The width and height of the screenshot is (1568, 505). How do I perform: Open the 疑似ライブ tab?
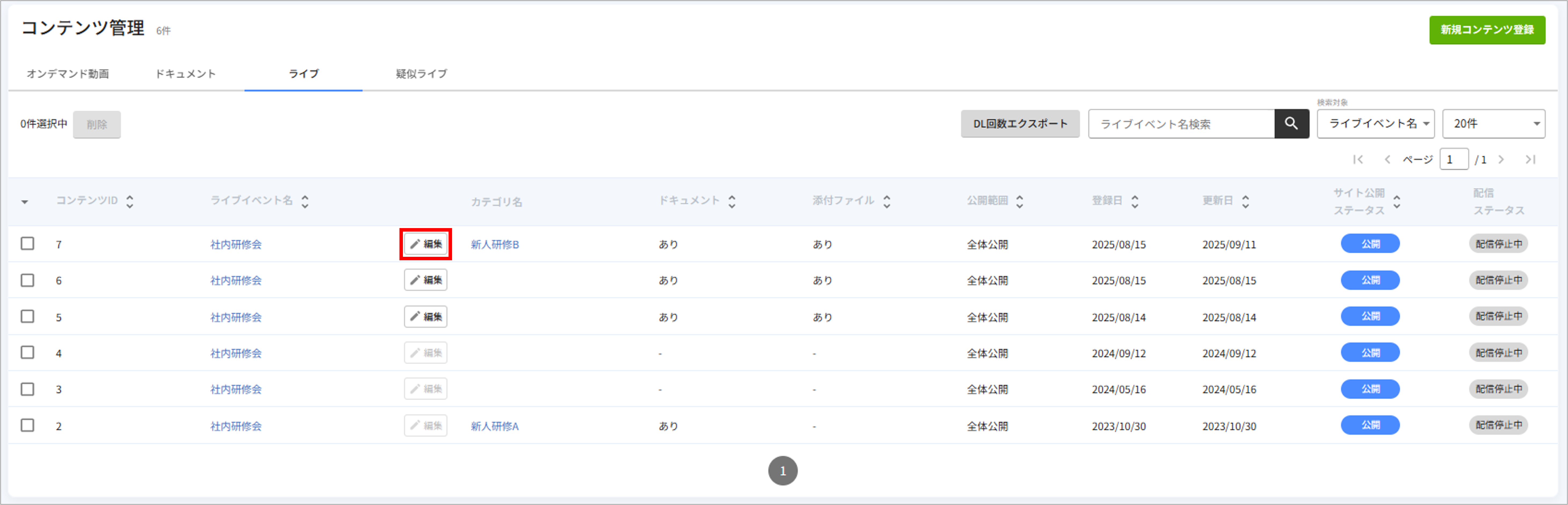click(x=421, y=74)
